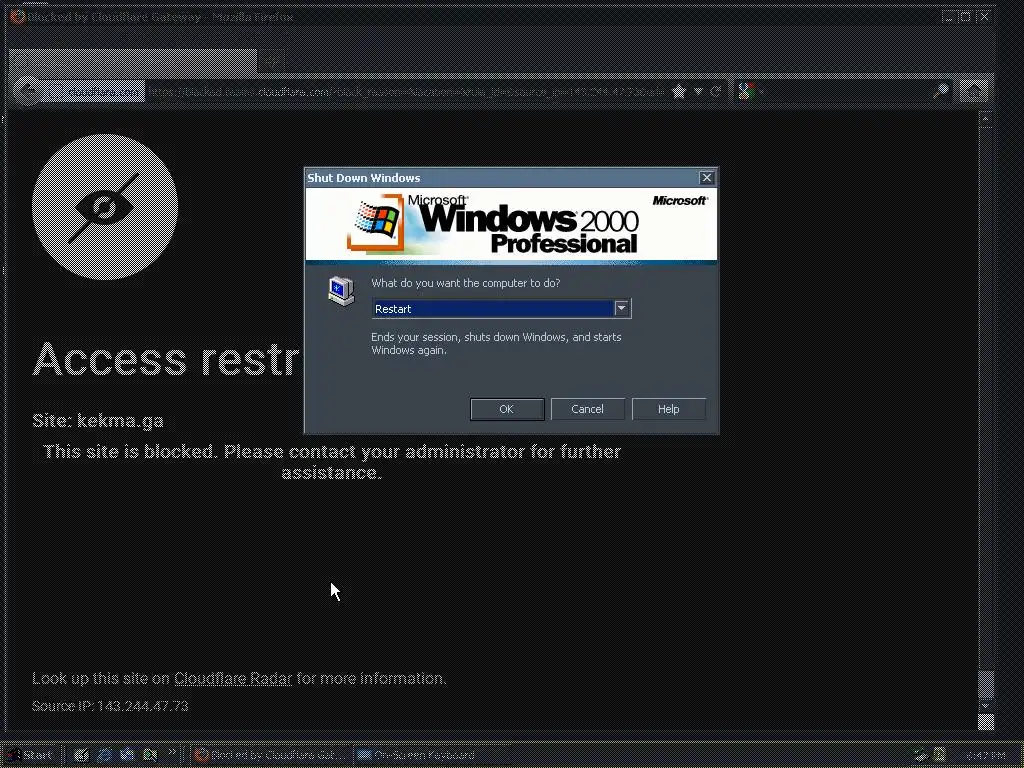Image resolution: width=1024 pixels, height=768 pixels.
Task: Click the network tray icon
Action: tap(921, 755)
